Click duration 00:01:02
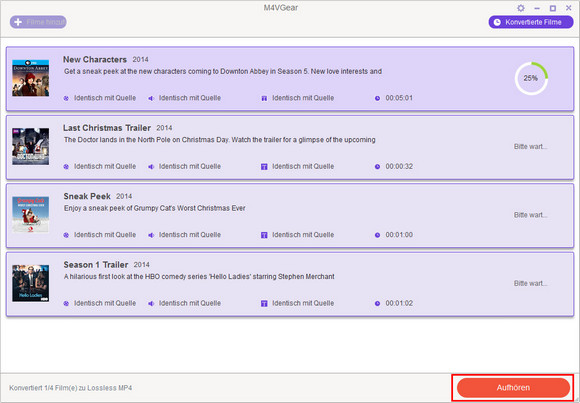The height and width of the screenshot is (403, 580). (399, 303)
